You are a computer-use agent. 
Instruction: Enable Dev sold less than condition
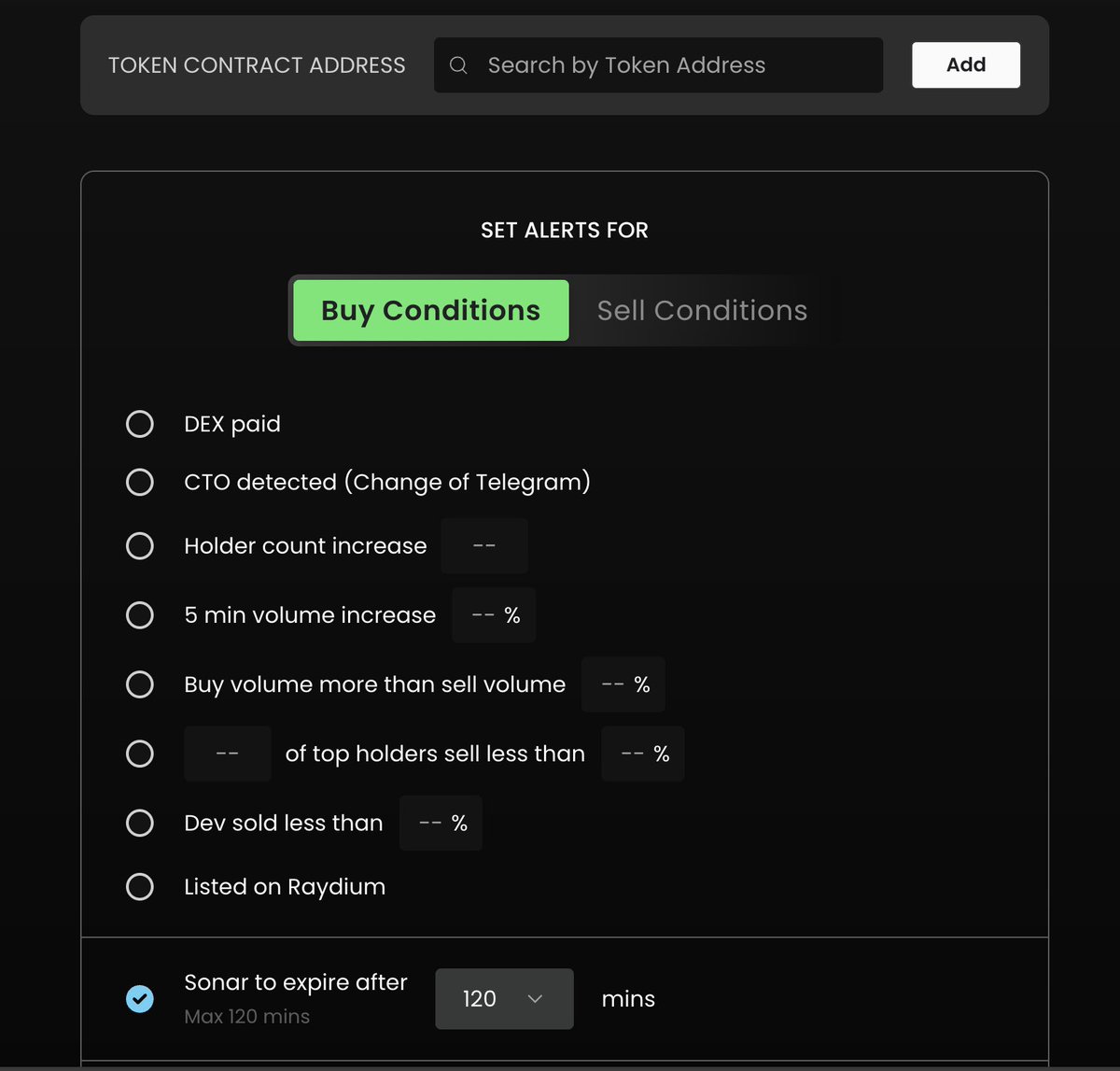[x=140, y=823]
